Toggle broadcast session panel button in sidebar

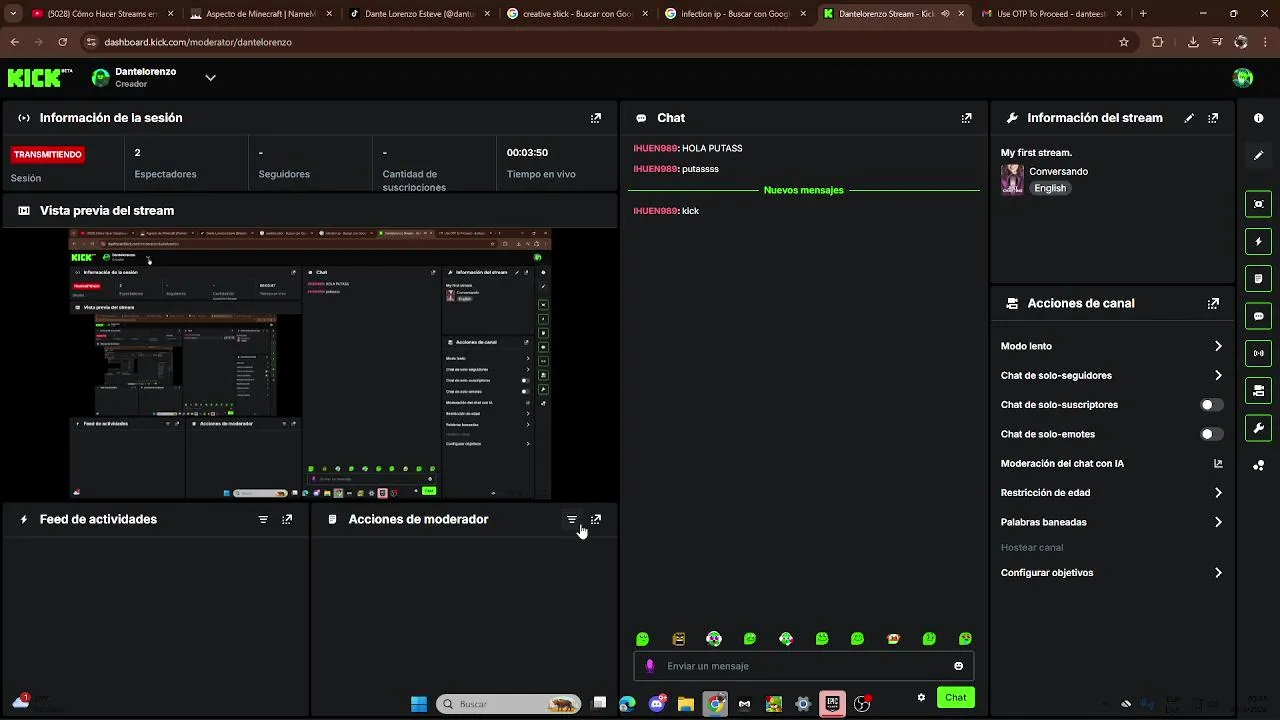[x=1259, y=353]
